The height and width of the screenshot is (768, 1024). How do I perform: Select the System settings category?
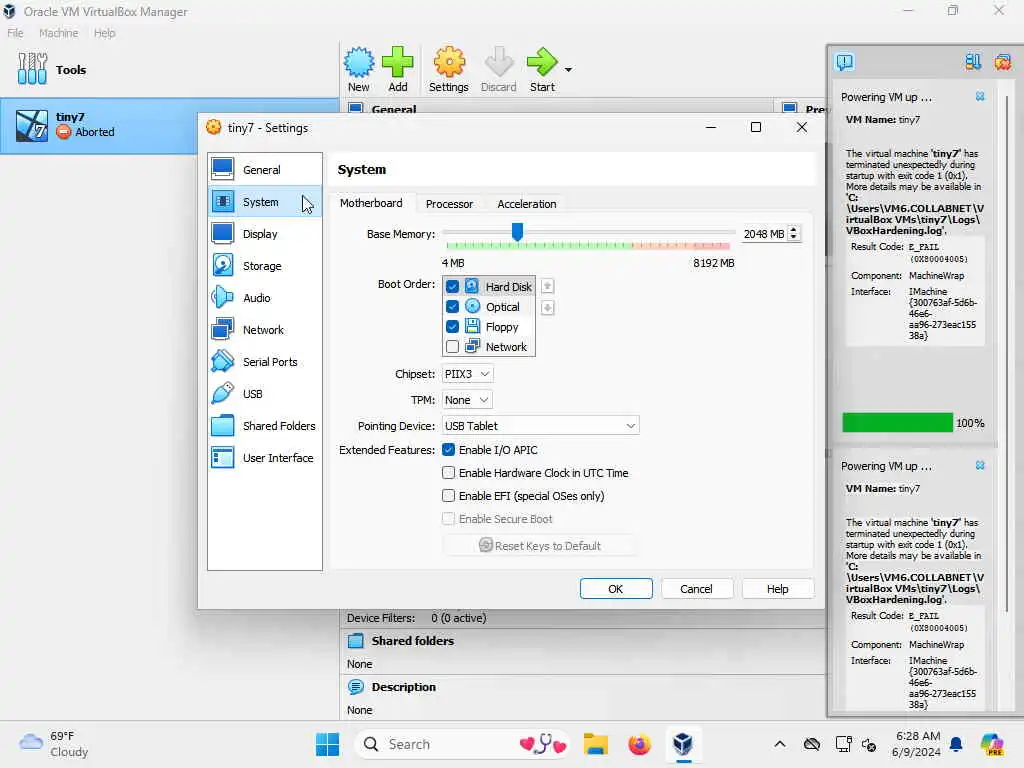point(264,202)
